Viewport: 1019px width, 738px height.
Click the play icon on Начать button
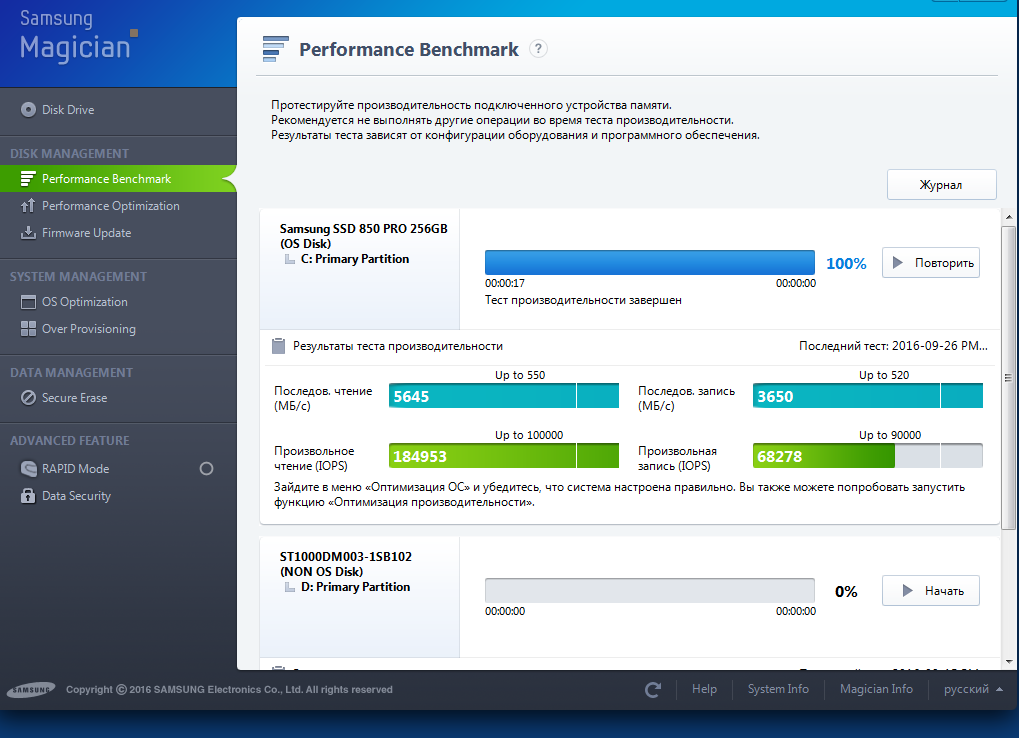(x=907, y=591)
